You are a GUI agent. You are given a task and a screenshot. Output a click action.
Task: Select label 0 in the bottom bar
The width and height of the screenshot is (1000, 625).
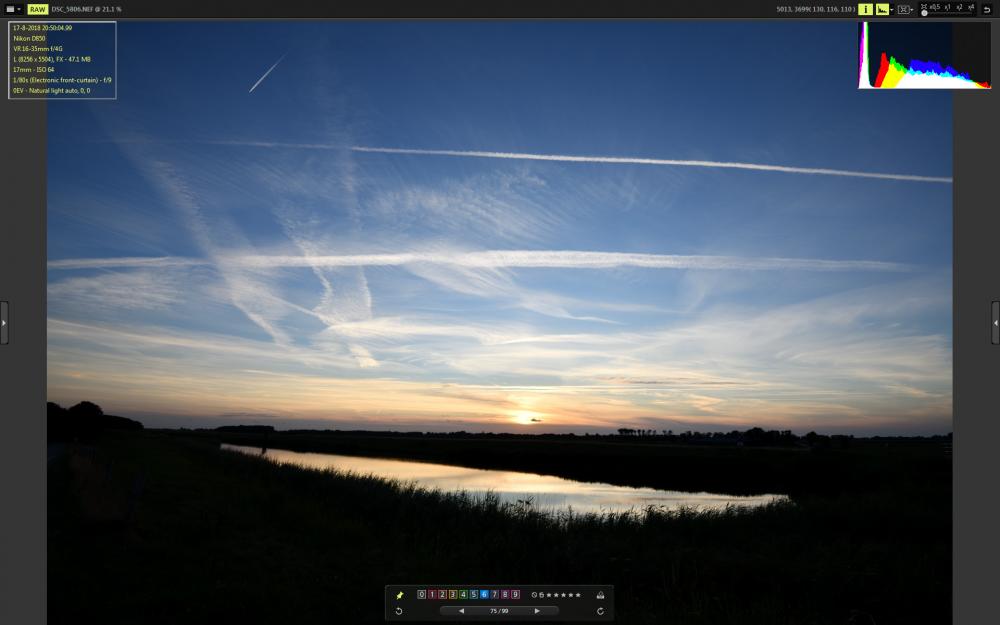coord(422,594)
